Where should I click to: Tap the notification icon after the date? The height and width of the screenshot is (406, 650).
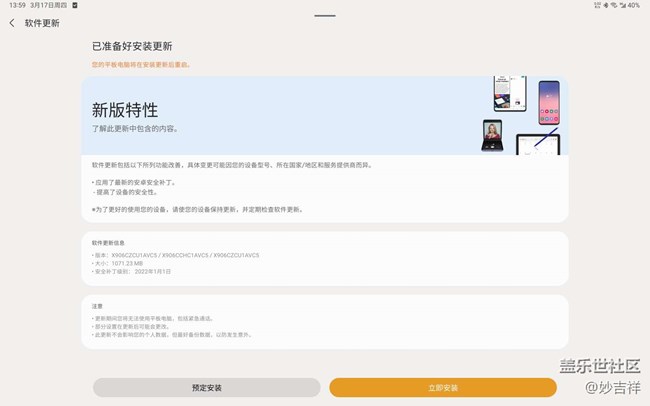(75, 5)
